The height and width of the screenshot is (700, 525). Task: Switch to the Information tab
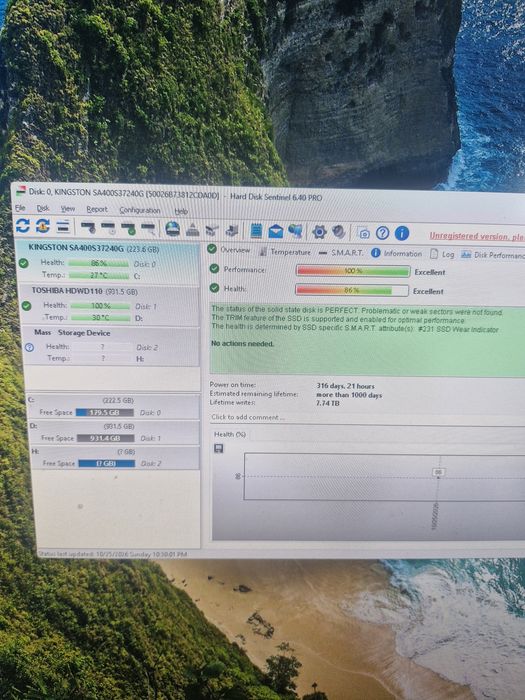pos(396,253)
